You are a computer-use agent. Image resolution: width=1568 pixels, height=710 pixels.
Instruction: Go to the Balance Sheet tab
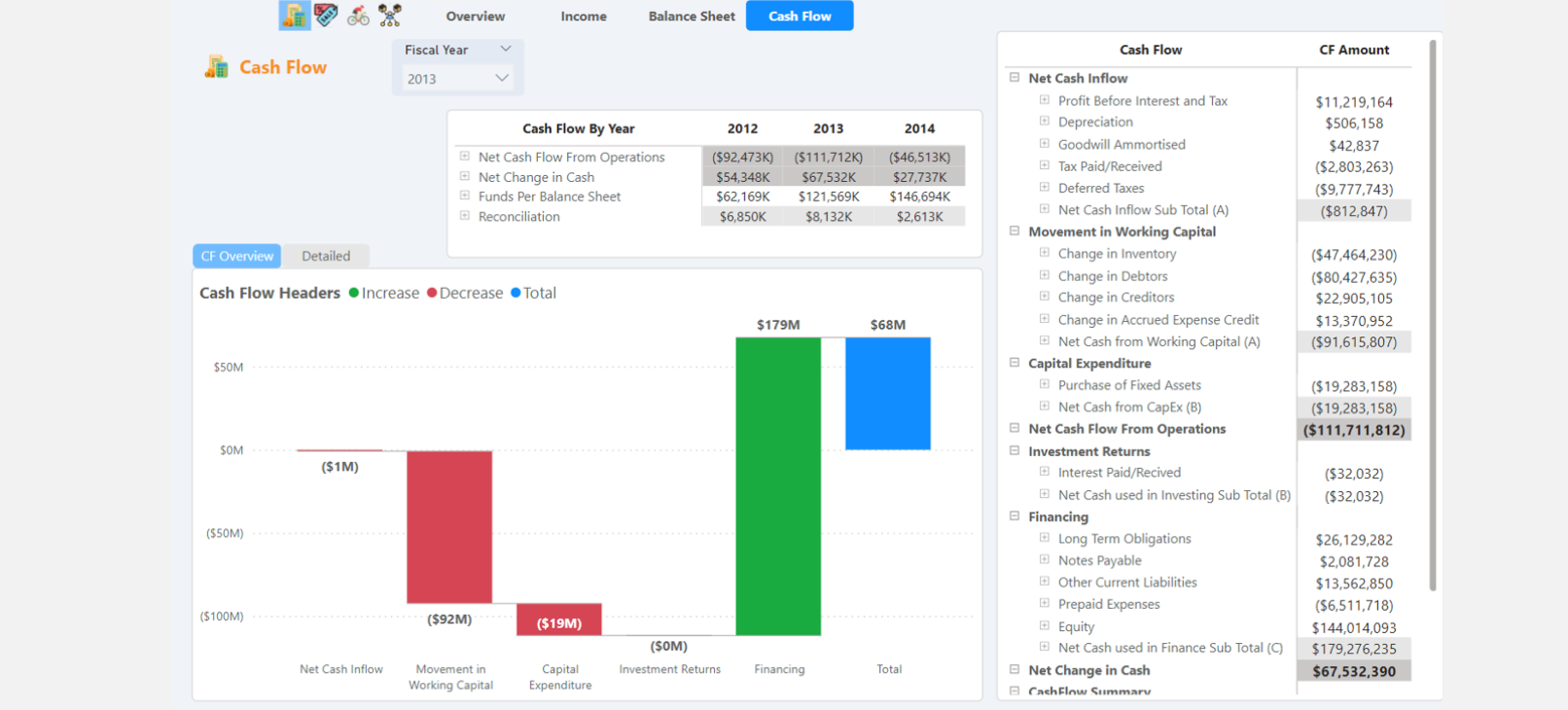pos(692,16)
